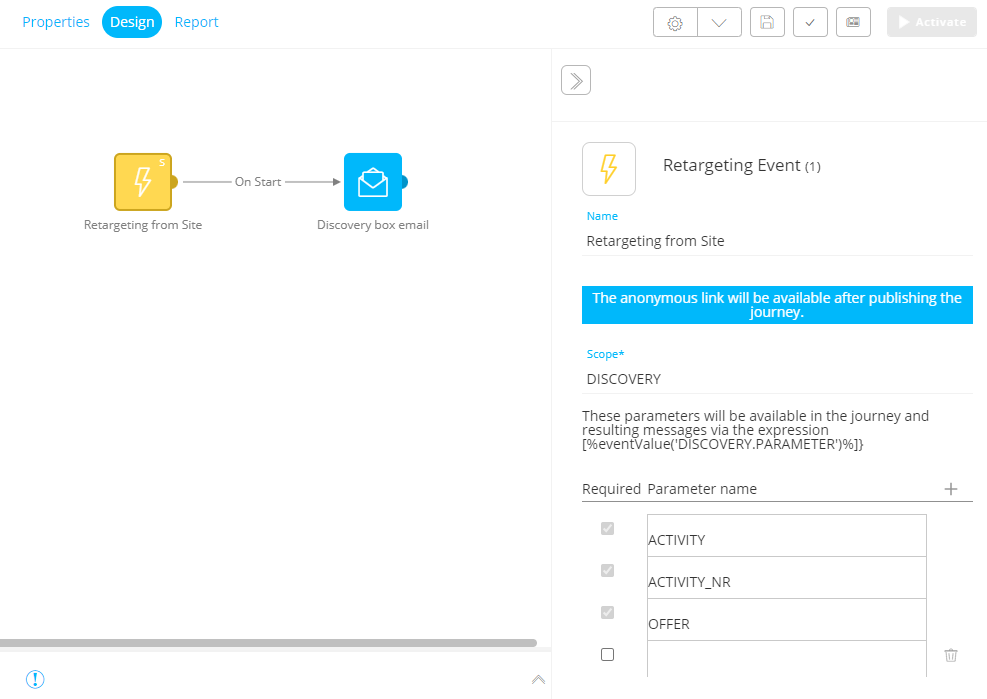The width and height of the screenshot is (987, 699).
Task: Expand the bottom panel with the up chevron
Action: pyautogui.click(x=538, y=679)
